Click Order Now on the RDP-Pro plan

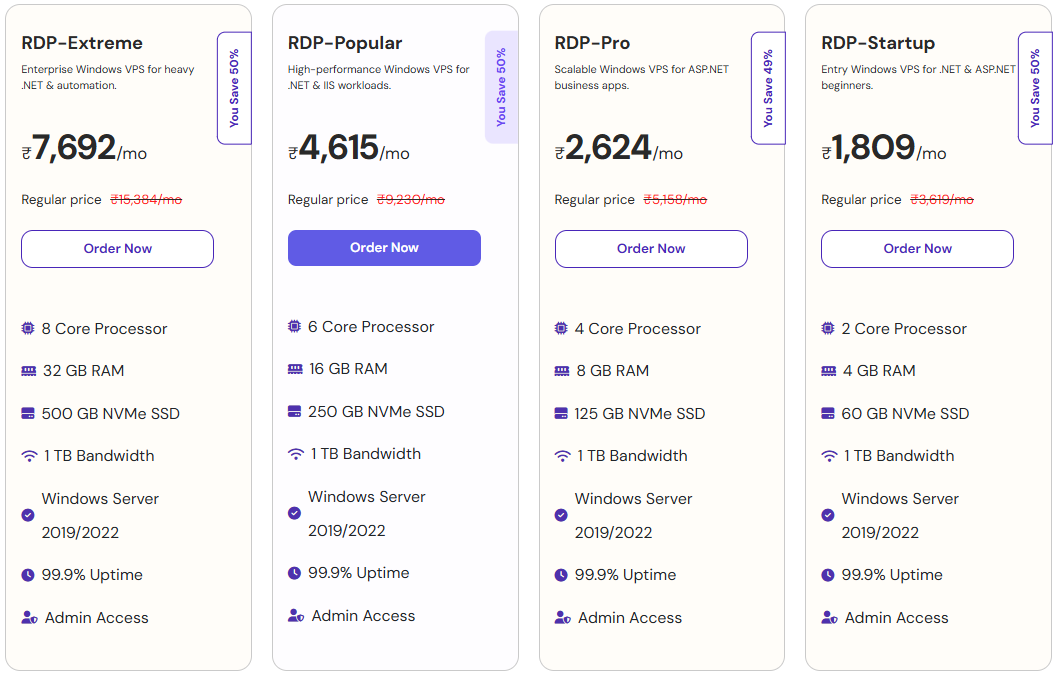[x=651, y=248]
